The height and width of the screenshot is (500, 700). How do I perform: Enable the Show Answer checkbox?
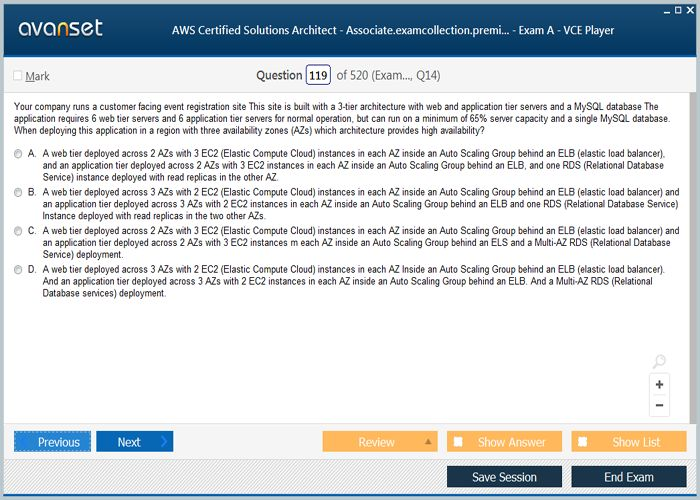(x=458, y=442)
